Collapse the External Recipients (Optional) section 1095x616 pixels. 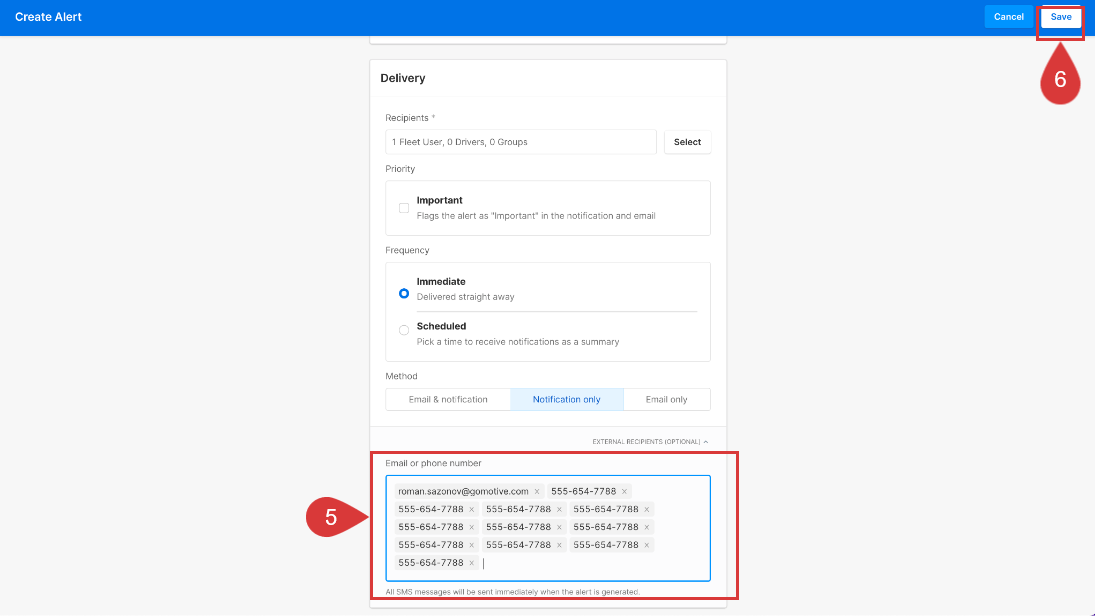coord(650,441)
